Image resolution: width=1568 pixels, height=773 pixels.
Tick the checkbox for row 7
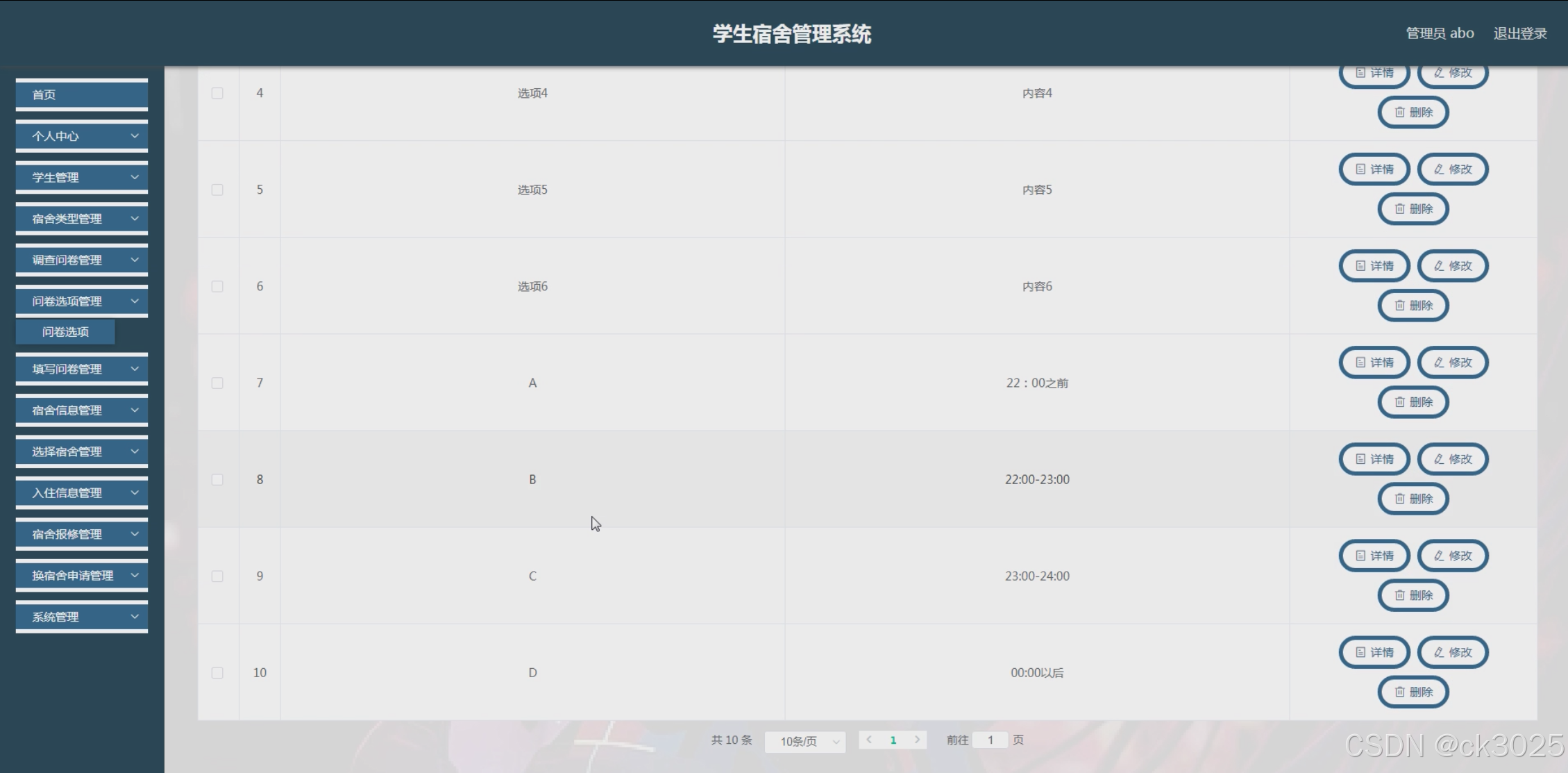(217, 383)
